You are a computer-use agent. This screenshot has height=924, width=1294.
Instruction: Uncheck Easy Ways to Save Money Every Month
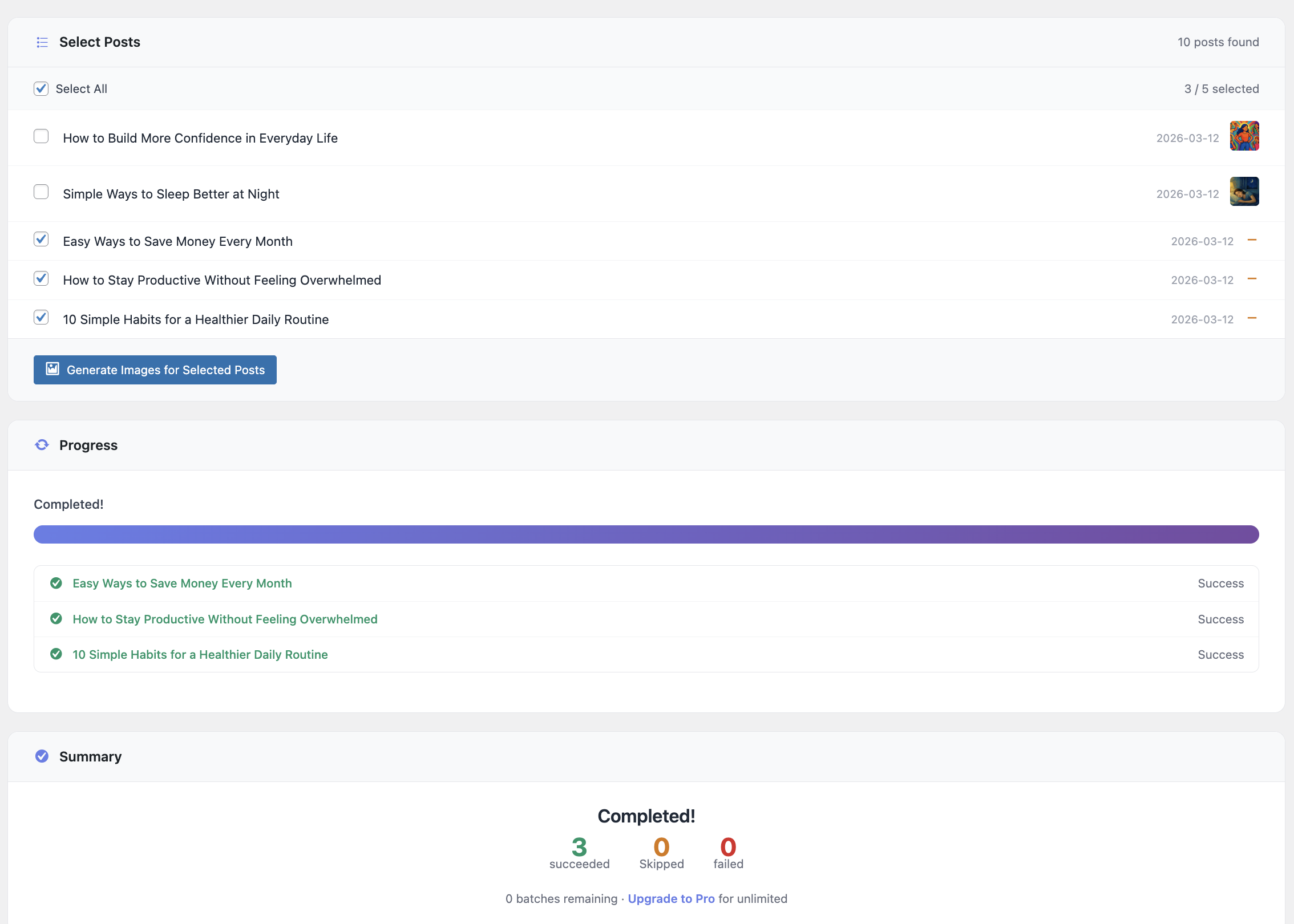[41, 240]
